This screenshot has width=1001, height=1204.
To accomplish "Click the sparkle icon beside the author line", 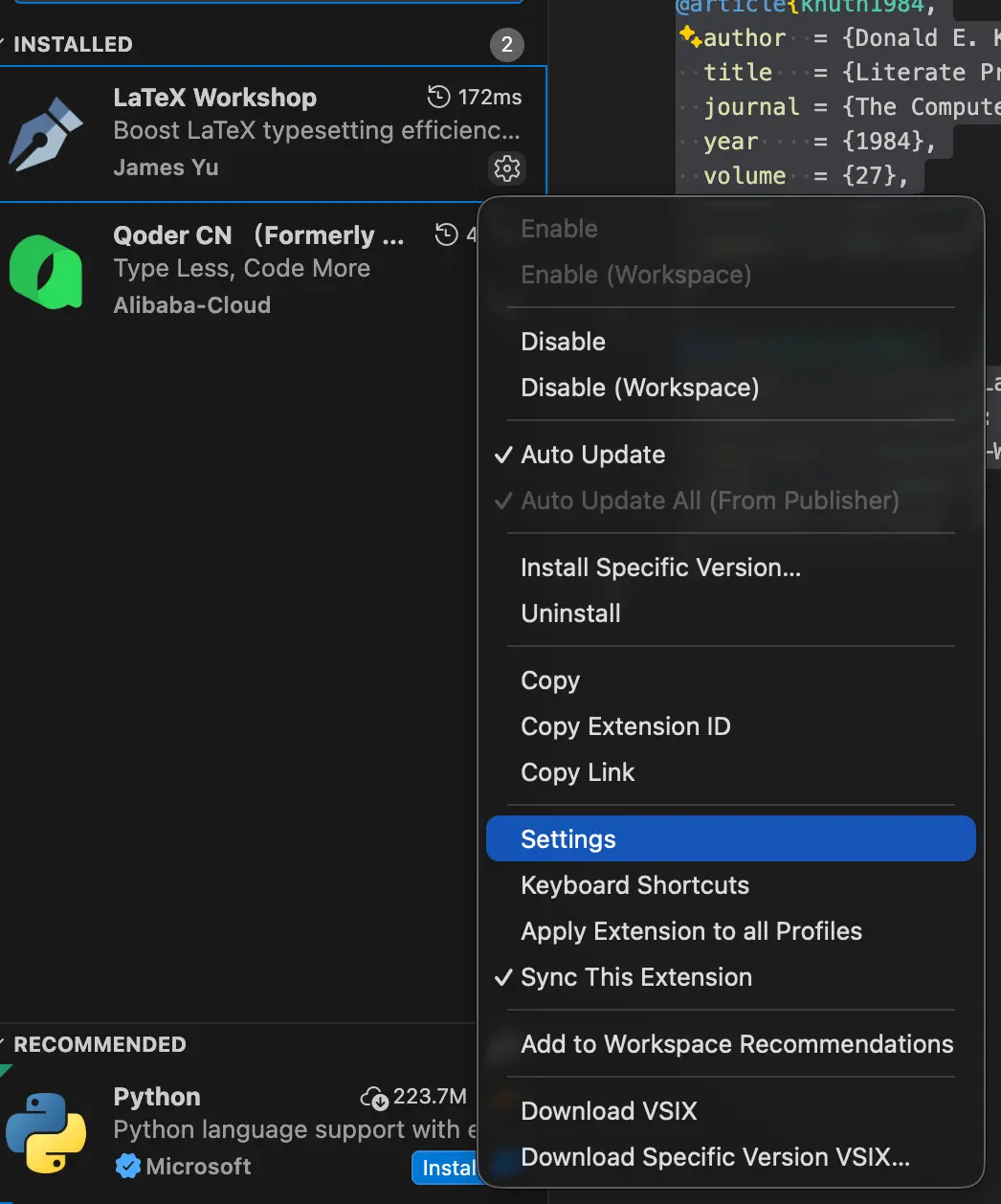I will click(x=690, y=36).
